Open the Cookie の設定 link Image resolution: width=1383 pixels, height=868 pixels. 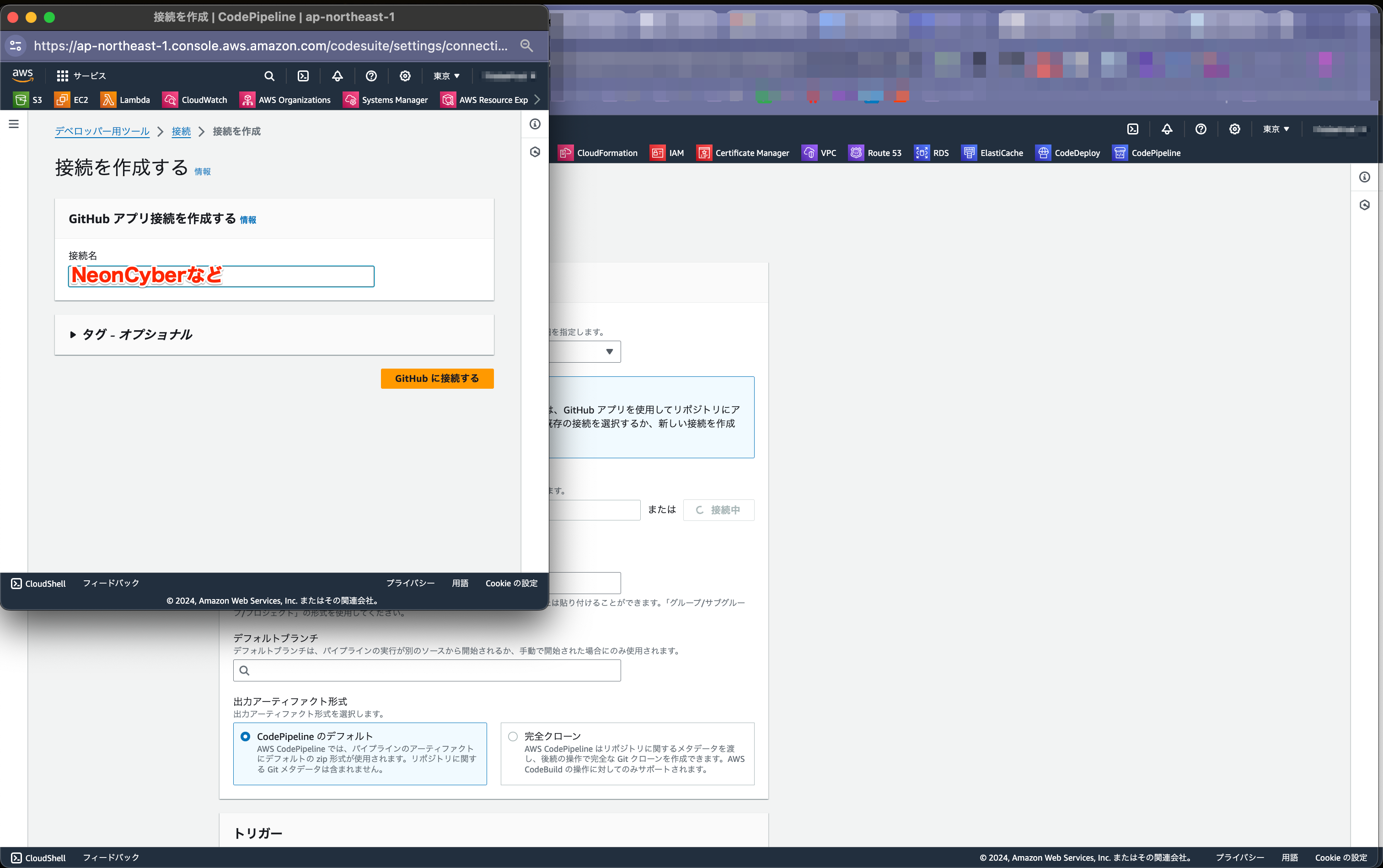[x=511, y=583]
